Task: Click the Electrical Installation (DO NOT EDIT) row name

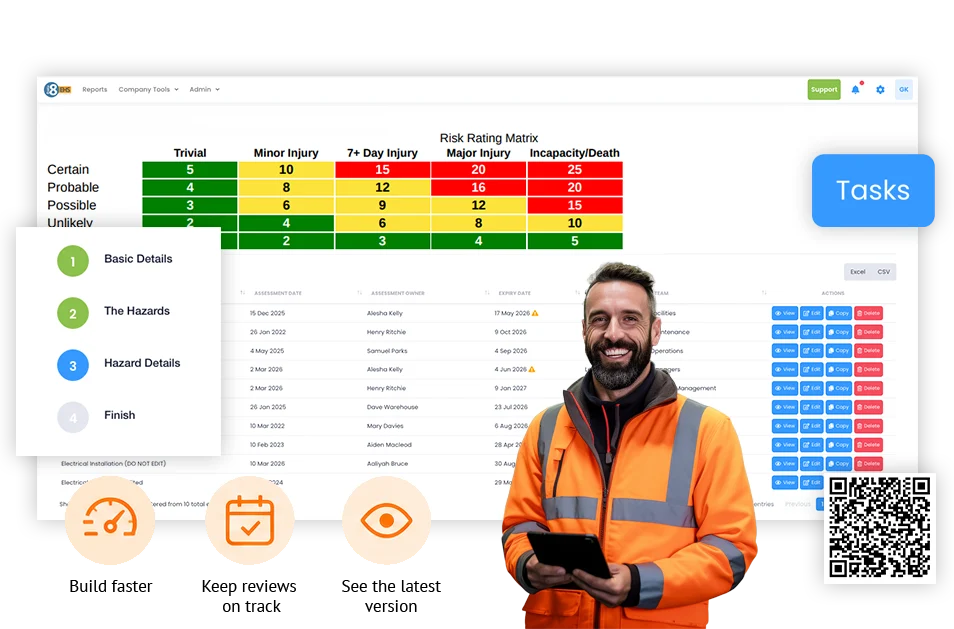Action: 113,464
